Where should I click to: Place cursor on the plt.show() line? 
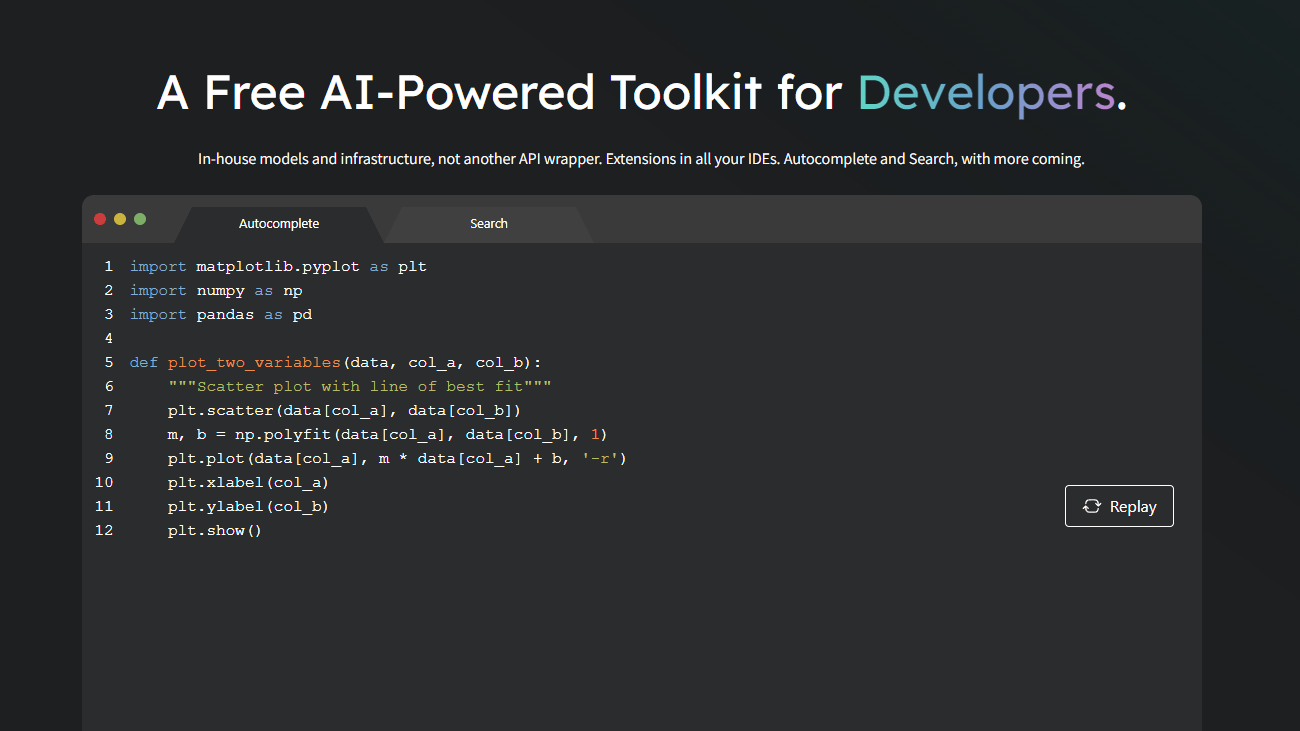pyautogui.click(x=214, y=530)
